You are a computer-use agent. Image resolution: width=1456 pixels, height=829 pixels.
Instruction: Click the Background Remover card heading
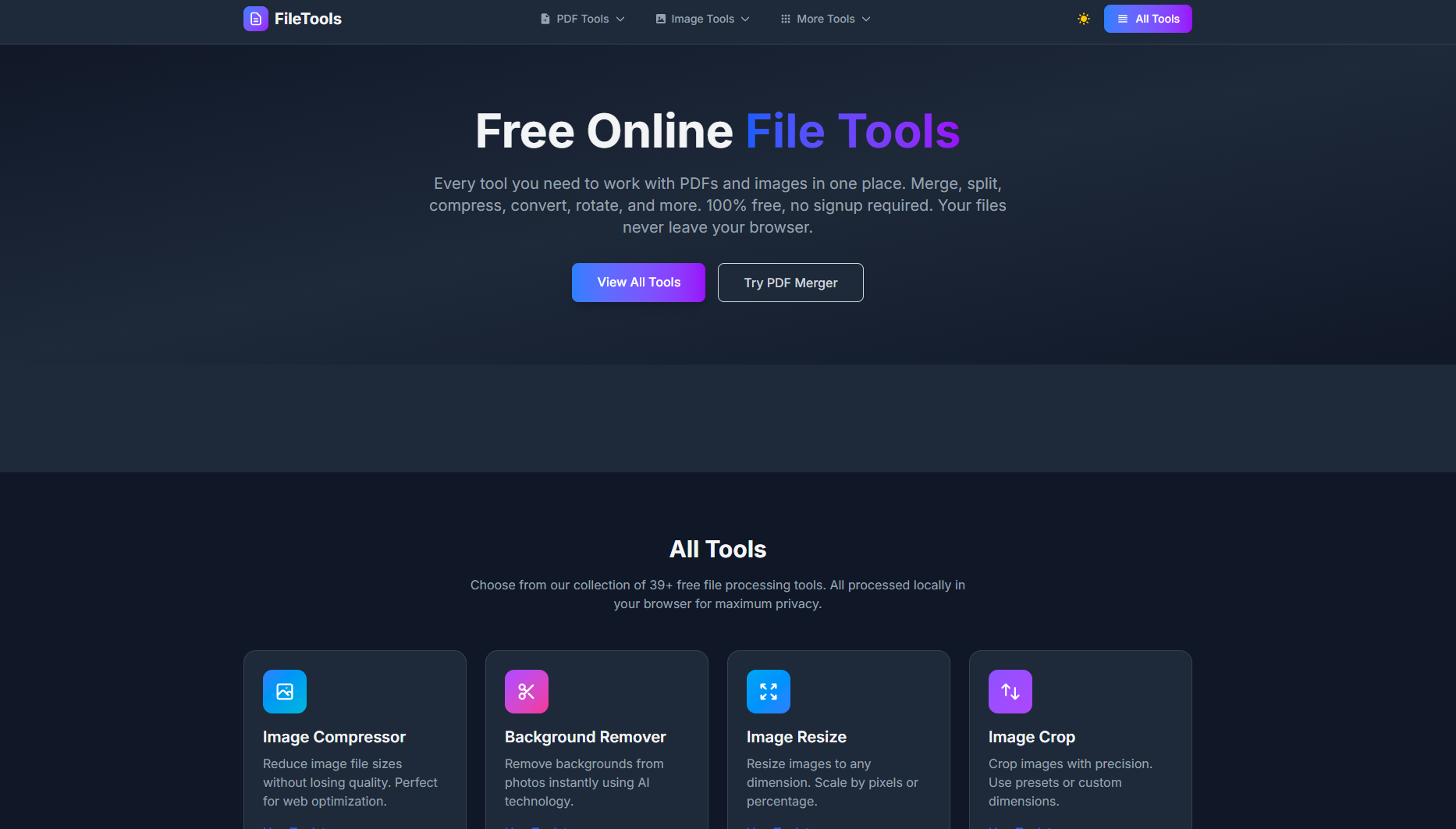pos(585,736)
